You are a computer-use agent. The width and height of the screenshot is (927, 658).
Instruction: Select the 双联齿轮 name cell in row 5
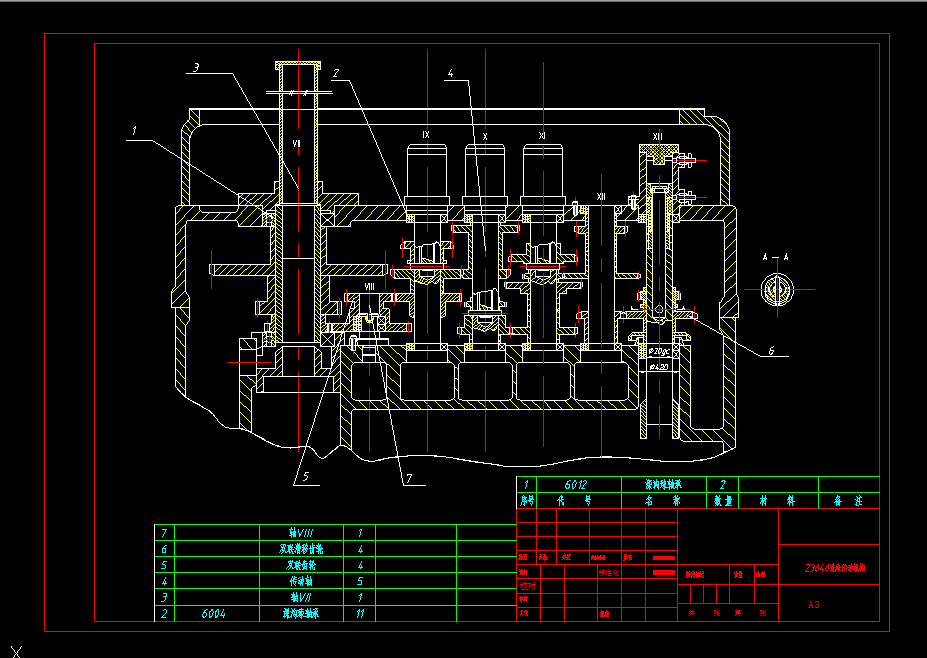point(301,565)
